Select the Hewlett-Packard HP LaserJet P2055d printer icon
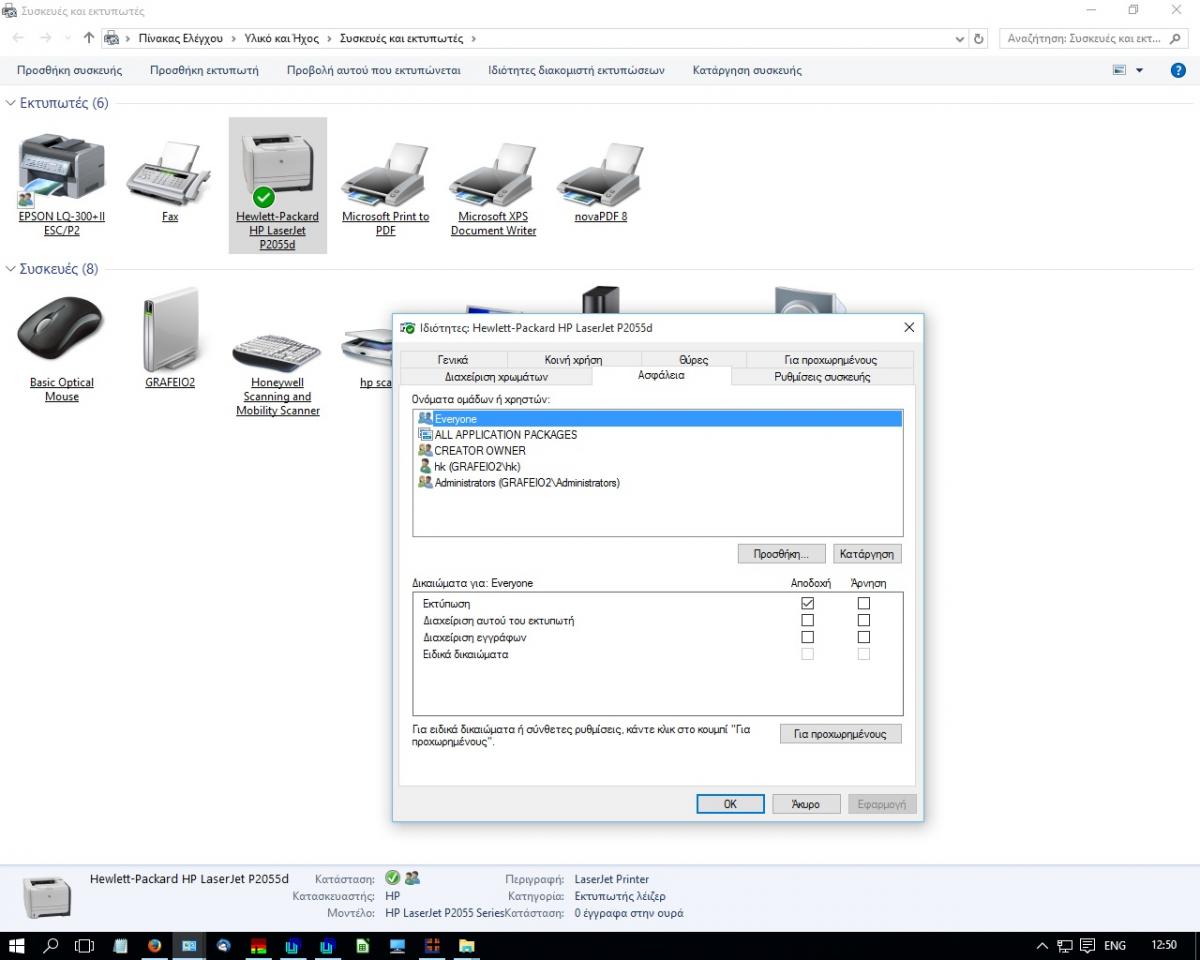The height and width of the screenshot is (960, 1200). [x=277, y=186]
